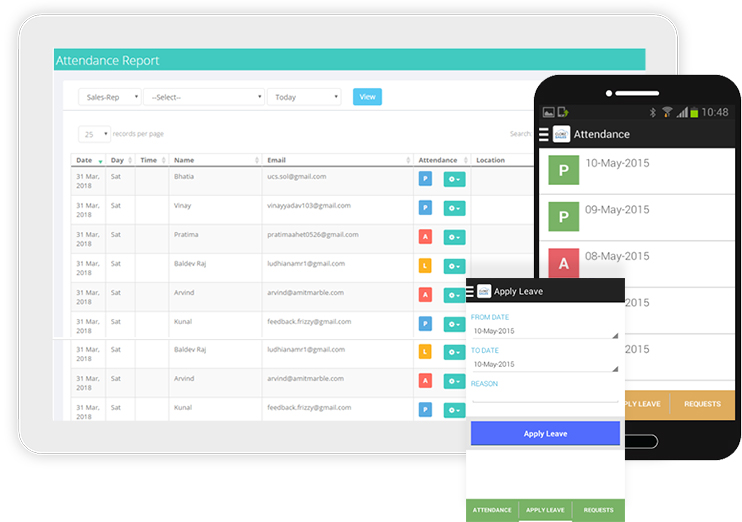Click the Attendance Report title bar

pos(350,60)
